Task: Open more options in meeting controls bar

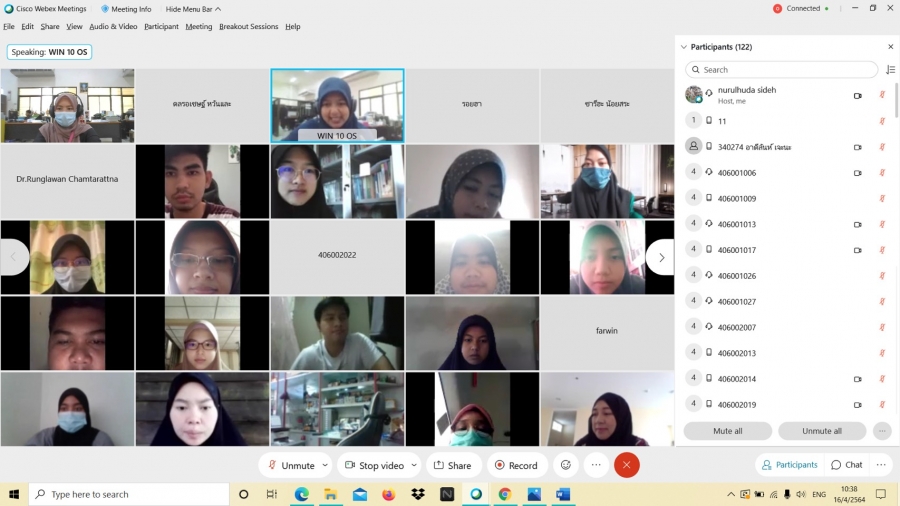Action: (596, 465)
